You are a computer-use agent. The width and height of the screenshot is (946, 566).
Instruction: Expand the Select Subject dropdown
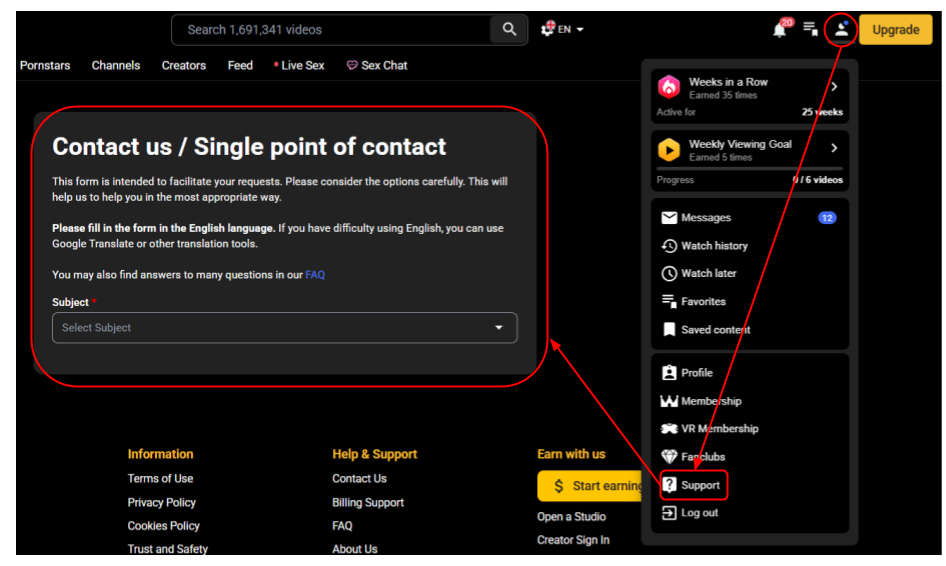click(284, 328)
